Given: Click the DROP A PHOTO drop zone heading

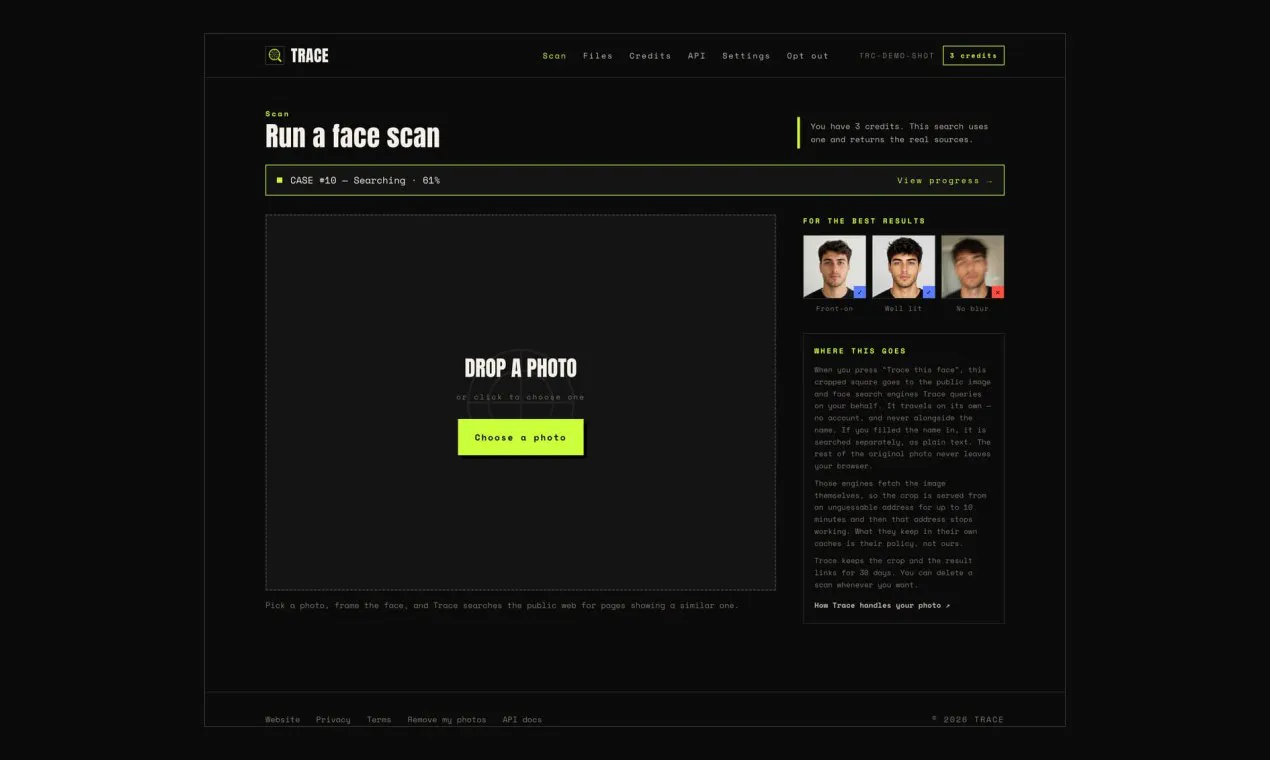Looking at the screenshot, I should [x=520, y=368].
